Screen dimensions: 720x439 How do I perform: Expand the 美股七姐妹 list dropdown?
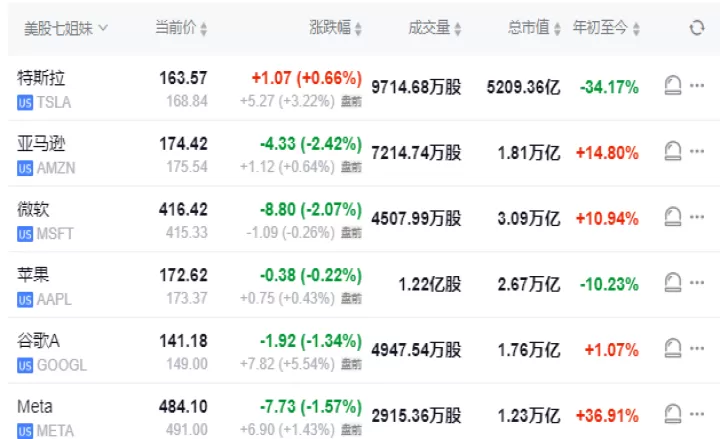pos(66,28)
